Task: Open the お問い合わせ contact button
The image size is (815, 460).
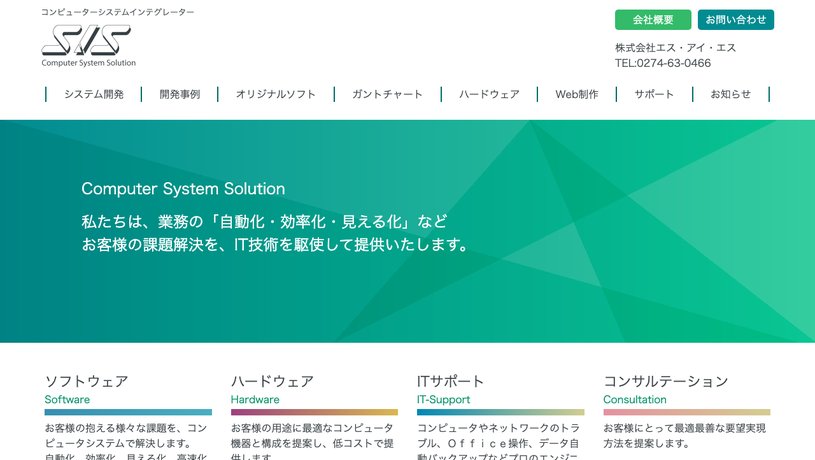Action: pyautogui.click(x=735, y=20)
